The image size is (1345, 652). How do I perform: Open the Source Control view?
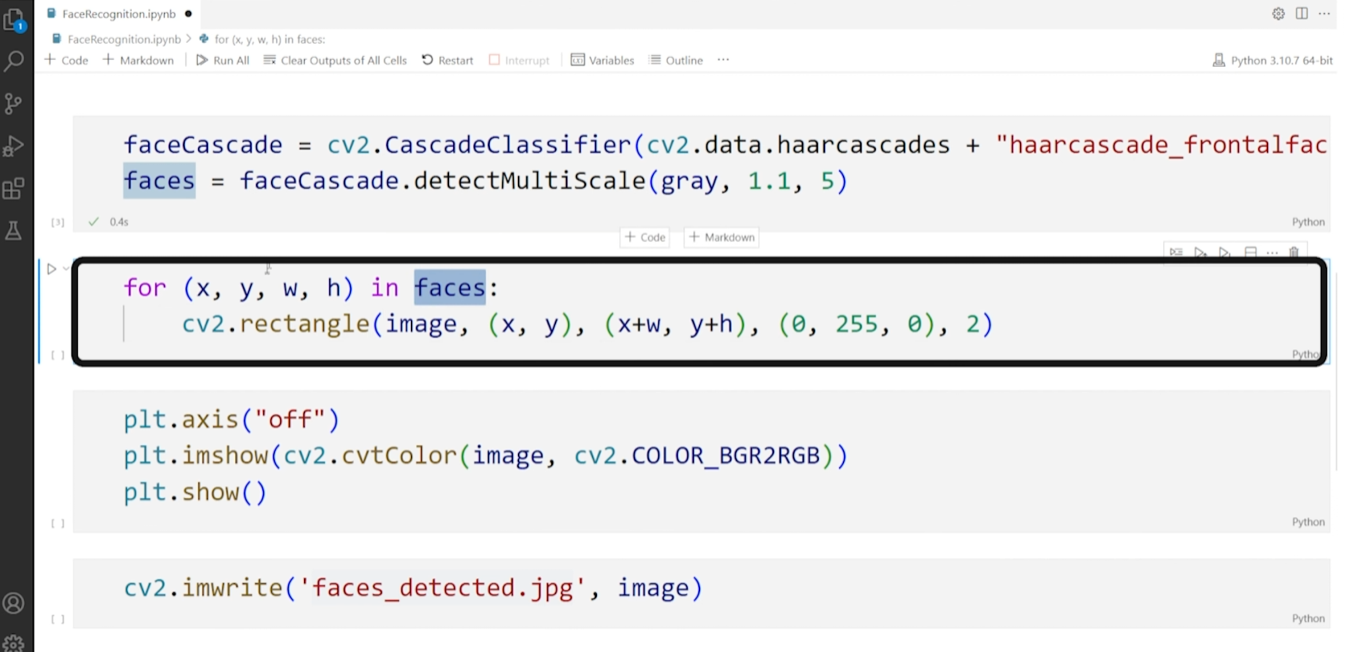coord(14,103)
